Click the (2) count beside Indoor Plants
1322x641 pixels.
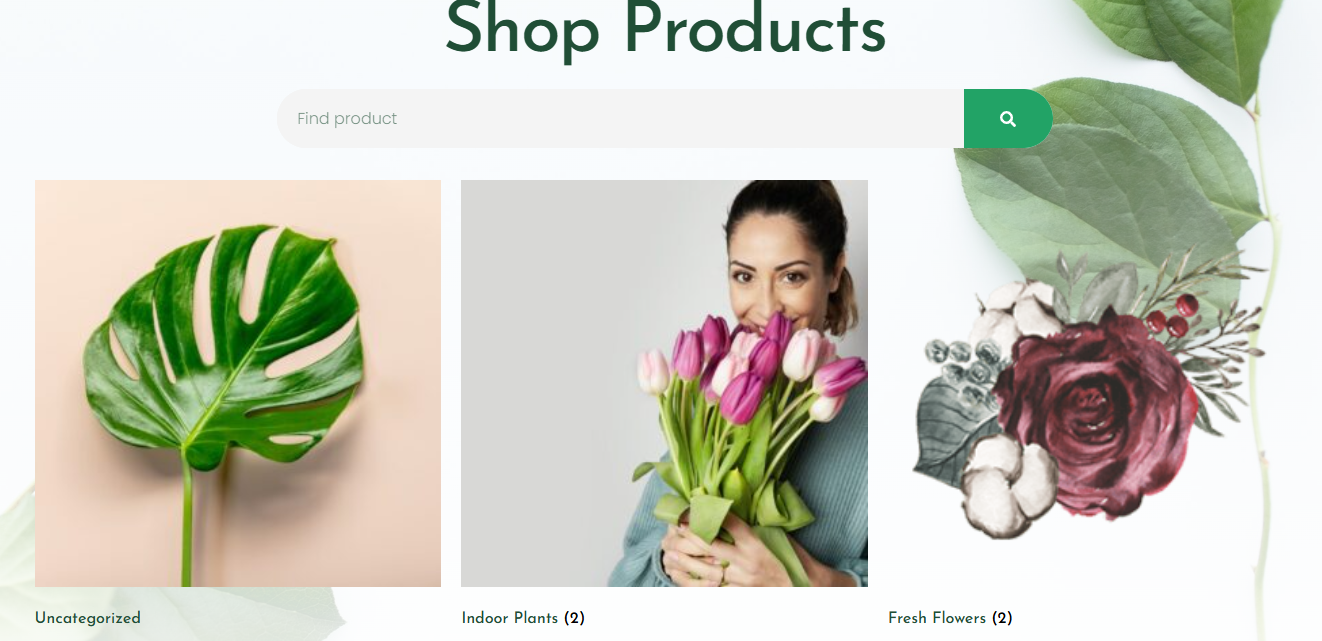(x=574, y=618)
